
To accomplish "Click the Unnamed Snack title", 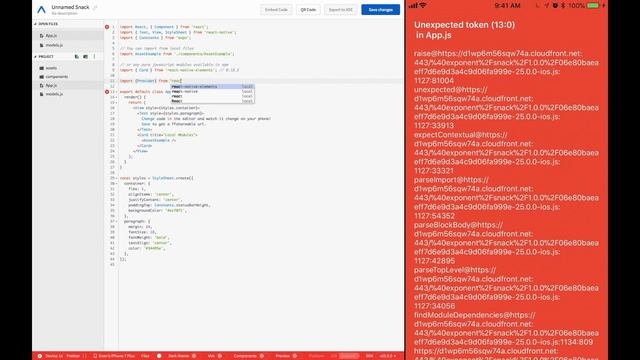I will [70, 7].
